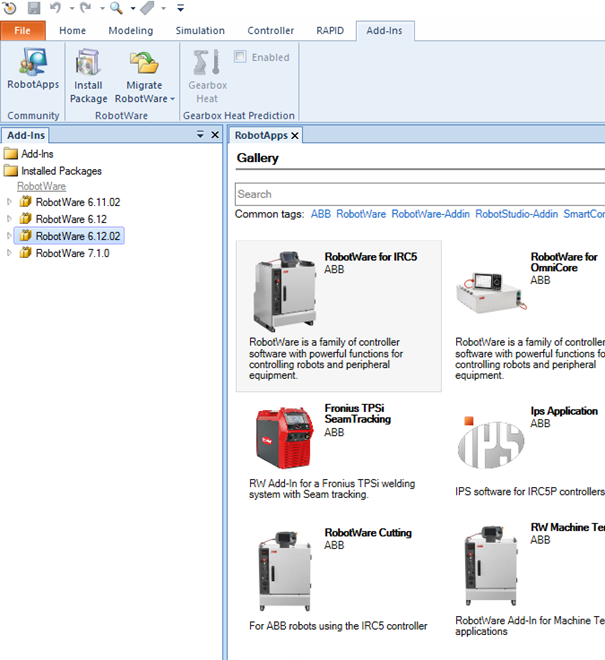Click the Fronius TPSi welder image
The width and height of the screenshot is (605, 660).
(x=285, y=438)
